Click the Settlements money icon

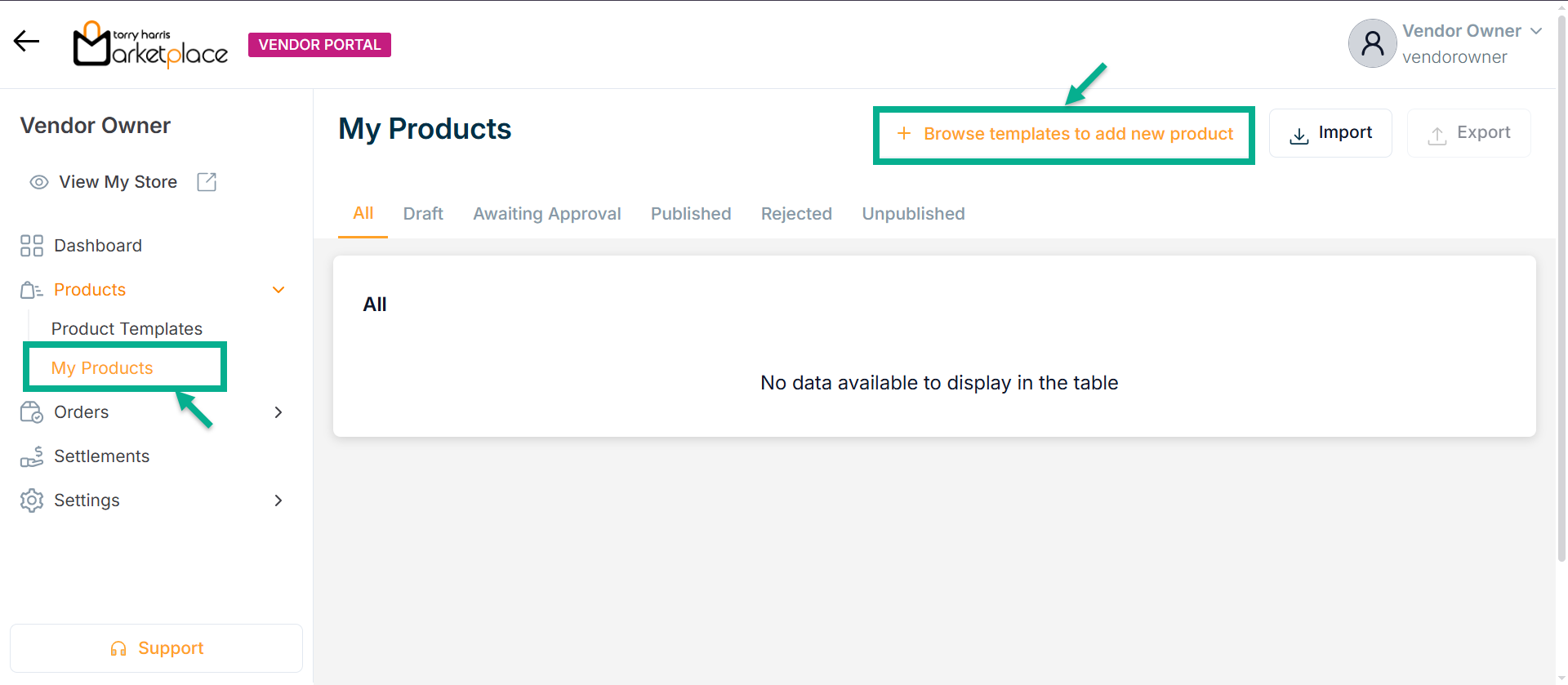[32, 456]
